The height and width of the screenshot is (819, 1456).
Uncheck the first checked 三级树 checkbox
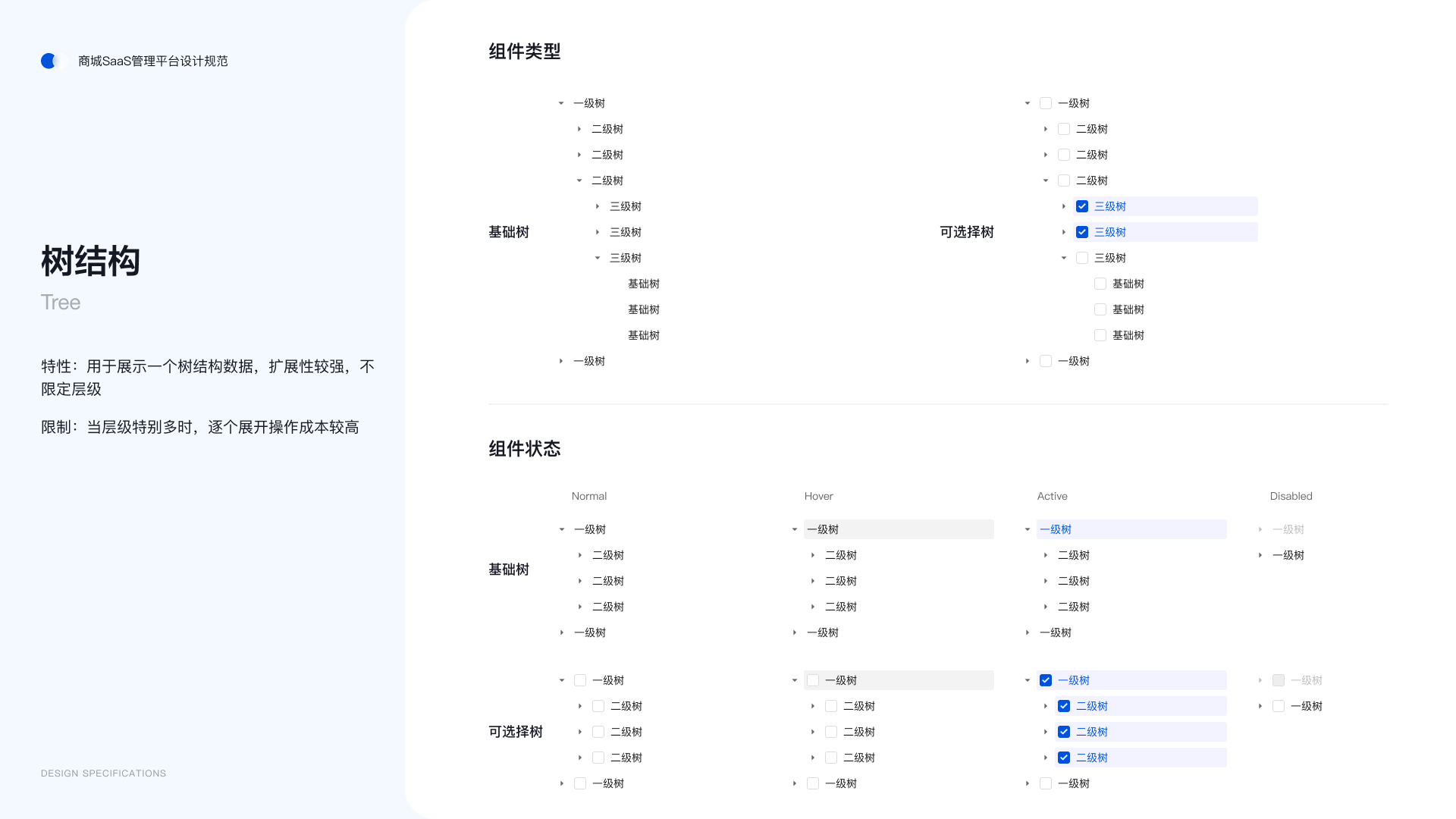coord(1082,206)
